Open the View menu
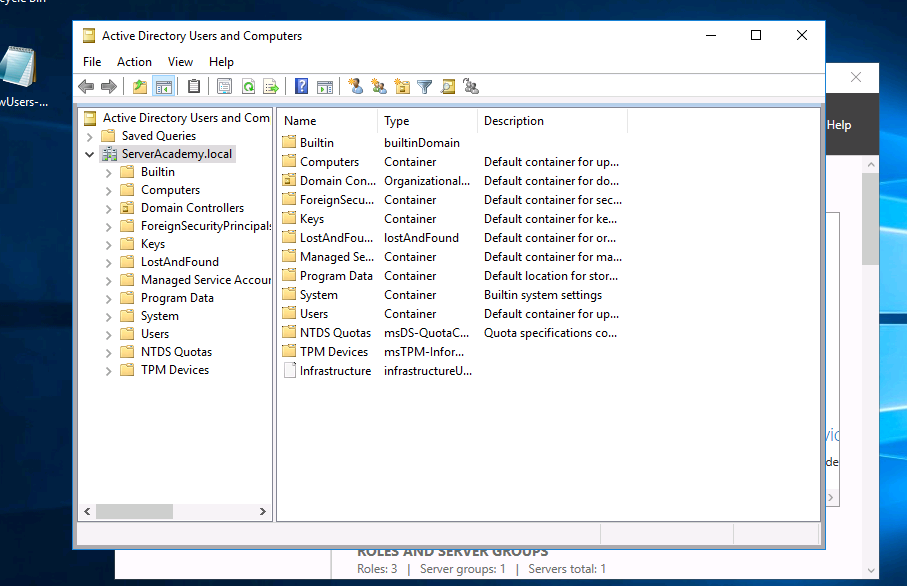The image size is (907, 586). pos(180,62)
